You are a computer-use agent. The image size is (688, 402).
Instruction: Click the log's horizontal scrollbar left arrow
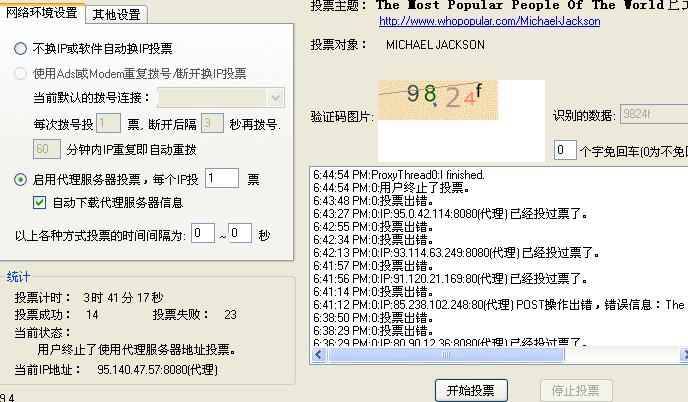319,355
